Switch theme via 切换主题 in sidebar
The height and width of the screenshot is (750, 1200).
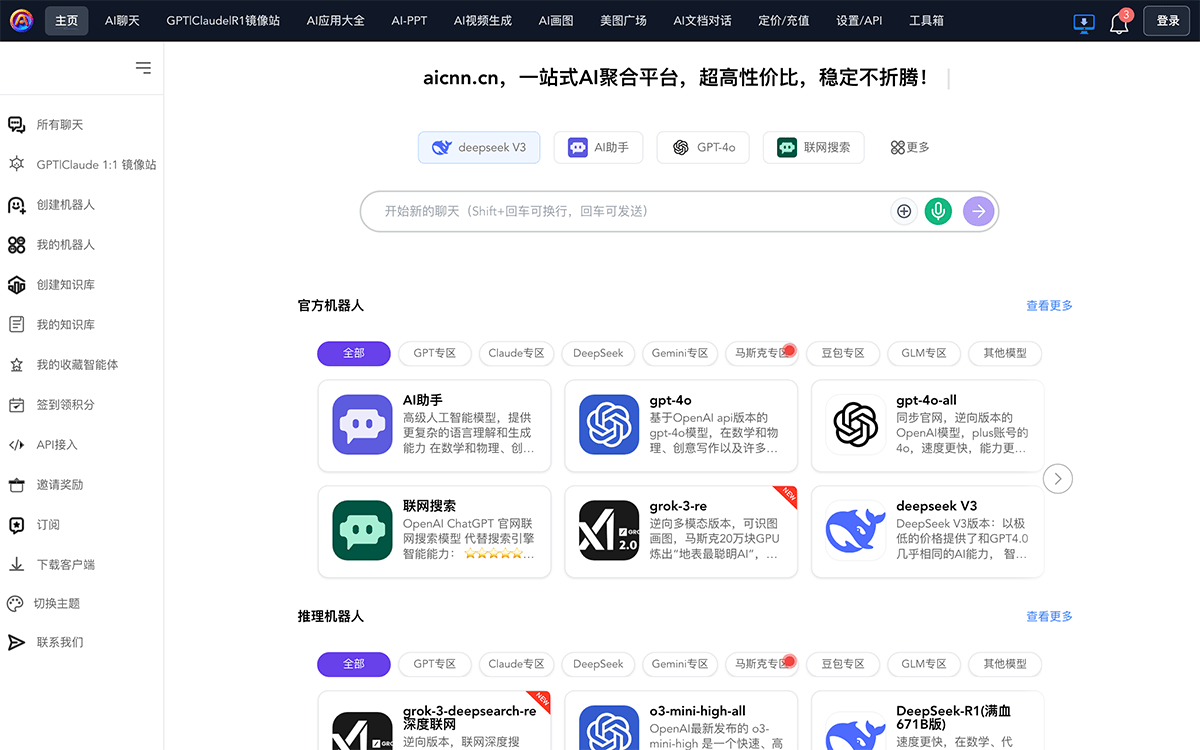pos(56,604)
